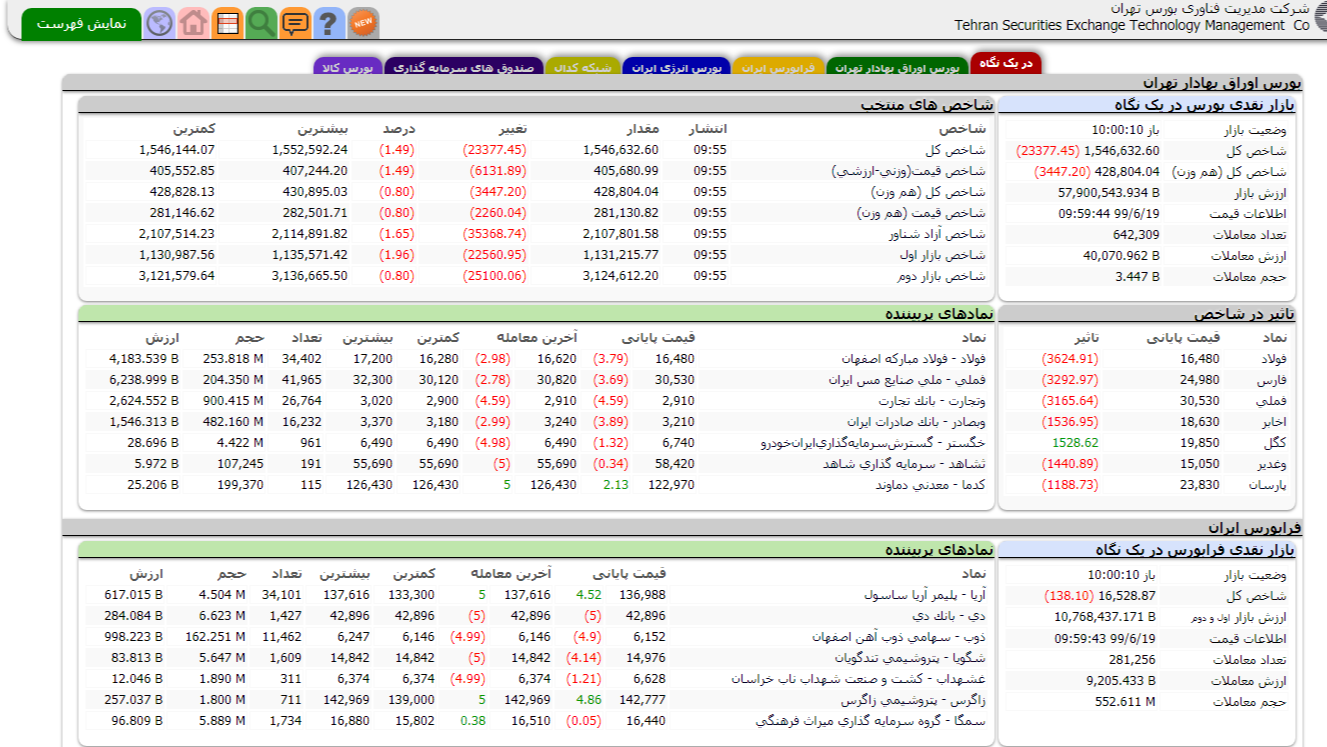Image resolution: width=1327 pixels, height=747 pixels.
Task: Open the purple بورس کالا tab
Action: pyautogui.click(x=347, y=67)
